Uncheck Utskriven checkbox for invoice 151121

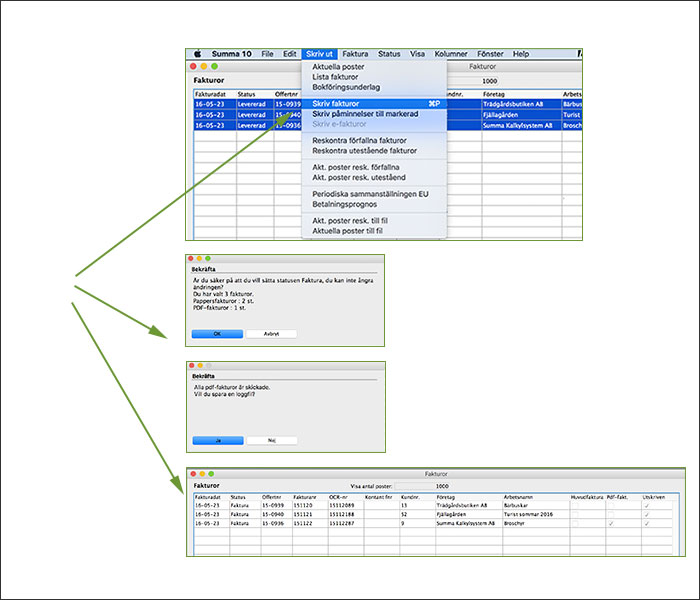pyautogui.click(x=646, y=515)
